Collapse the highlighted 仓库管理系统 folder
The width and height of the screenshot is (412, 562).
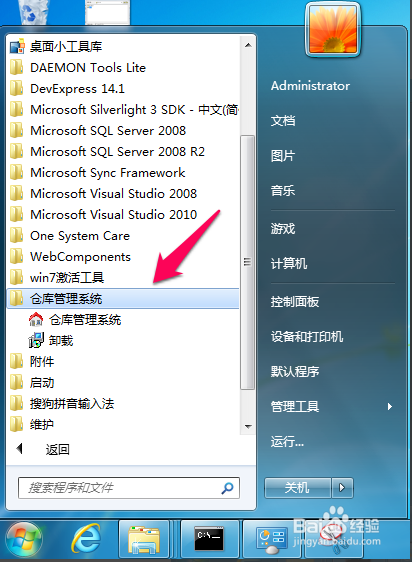click(x=123, y=299)
